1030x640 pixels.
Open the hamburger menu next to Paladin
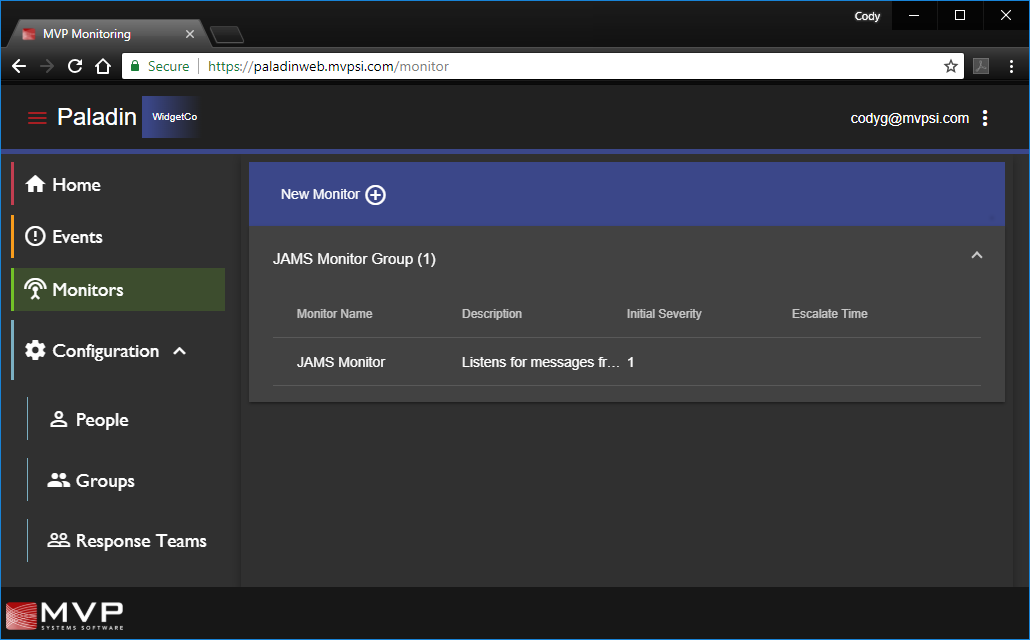(x=37, y=118)
